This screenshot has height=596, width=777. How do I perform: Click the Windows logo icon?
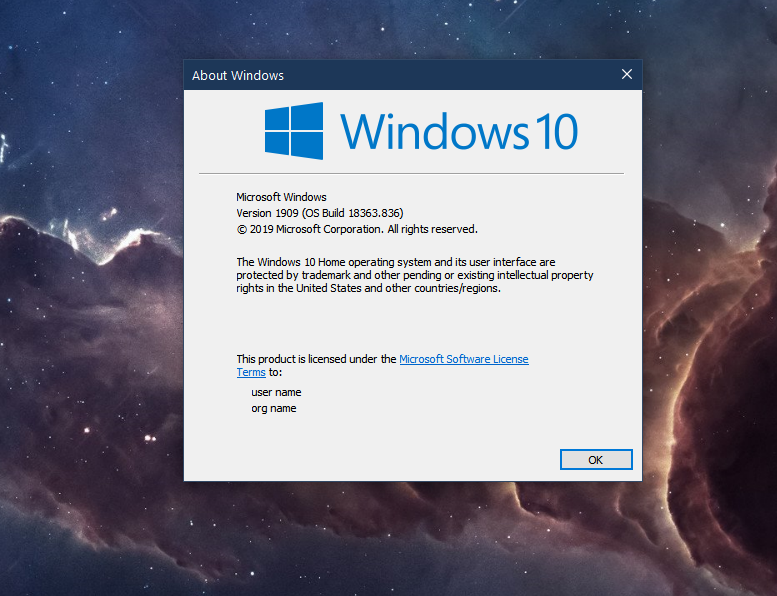click(294, 131)
